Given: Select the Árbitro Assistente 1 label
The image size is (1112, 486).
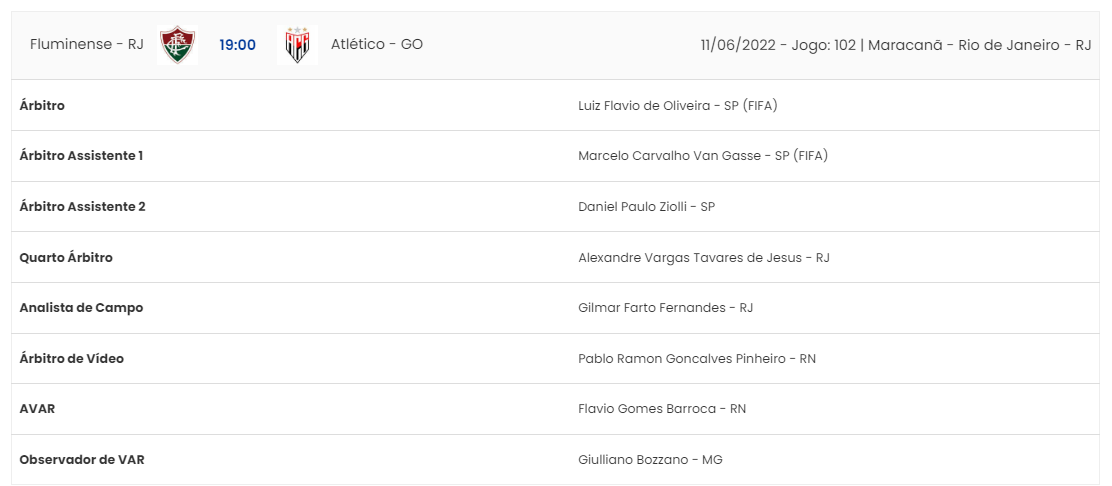Looking at the screenshot, I should (x=82, y=156).
